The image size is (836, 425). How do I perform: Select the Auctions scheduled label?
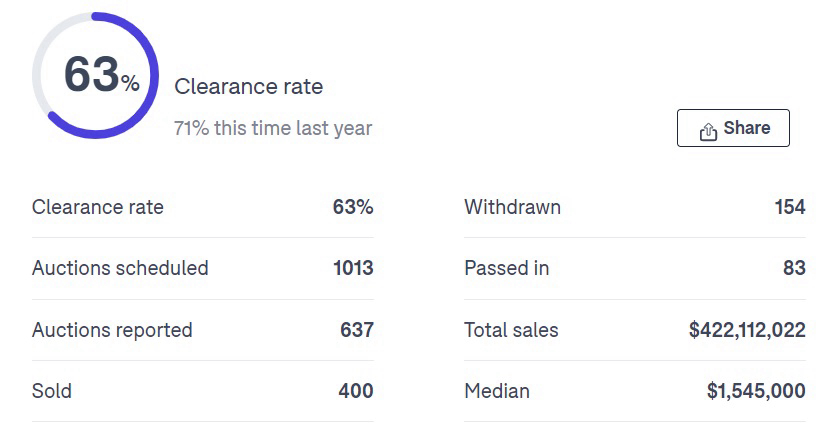click(120, 268)
